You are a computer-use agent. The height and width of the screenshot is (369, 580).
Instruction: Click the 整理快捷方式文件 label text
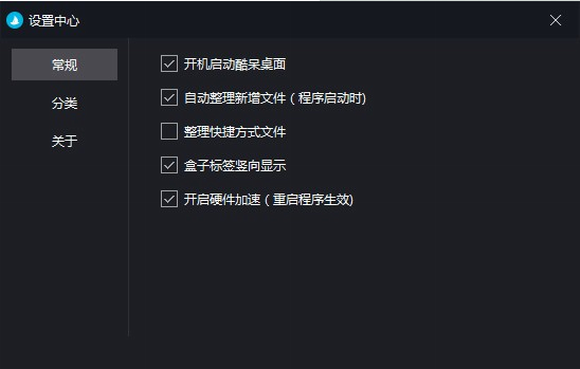235,132
